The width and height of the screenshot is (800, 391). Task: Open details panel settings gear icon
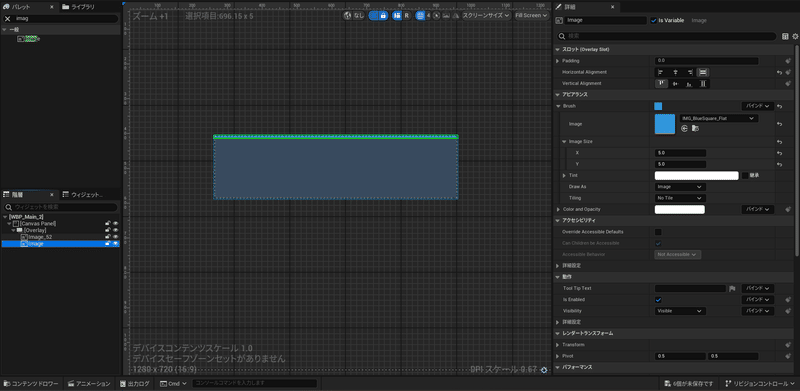click(795, 36)
